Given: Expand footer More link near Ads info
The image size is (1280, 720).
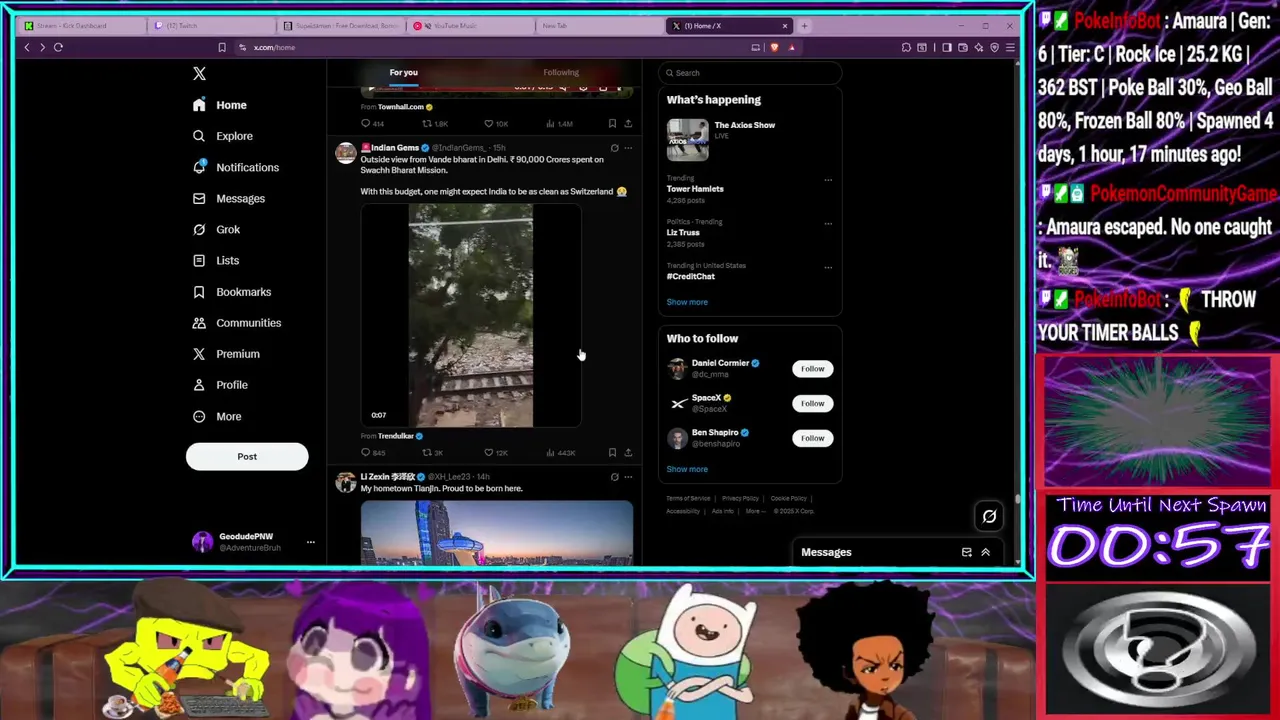Looking at the screenshot, I should tap(755, 511).
